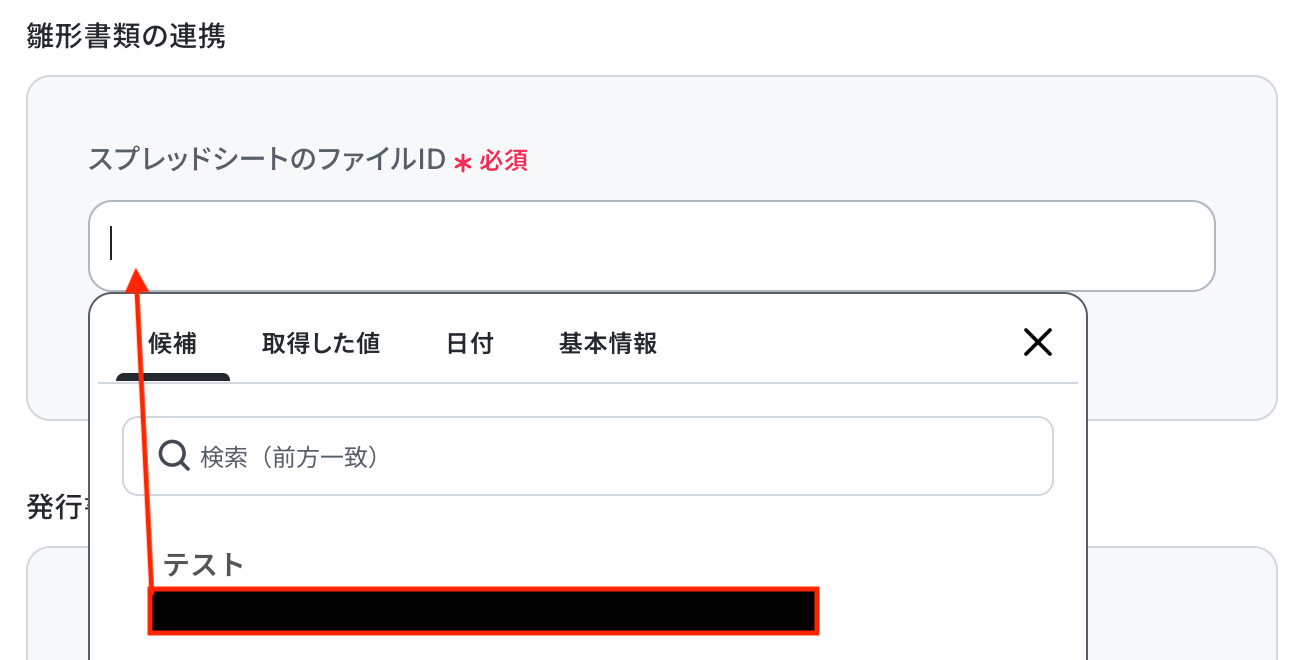Click the spreadsheet file ID input field

pos(650,246)
